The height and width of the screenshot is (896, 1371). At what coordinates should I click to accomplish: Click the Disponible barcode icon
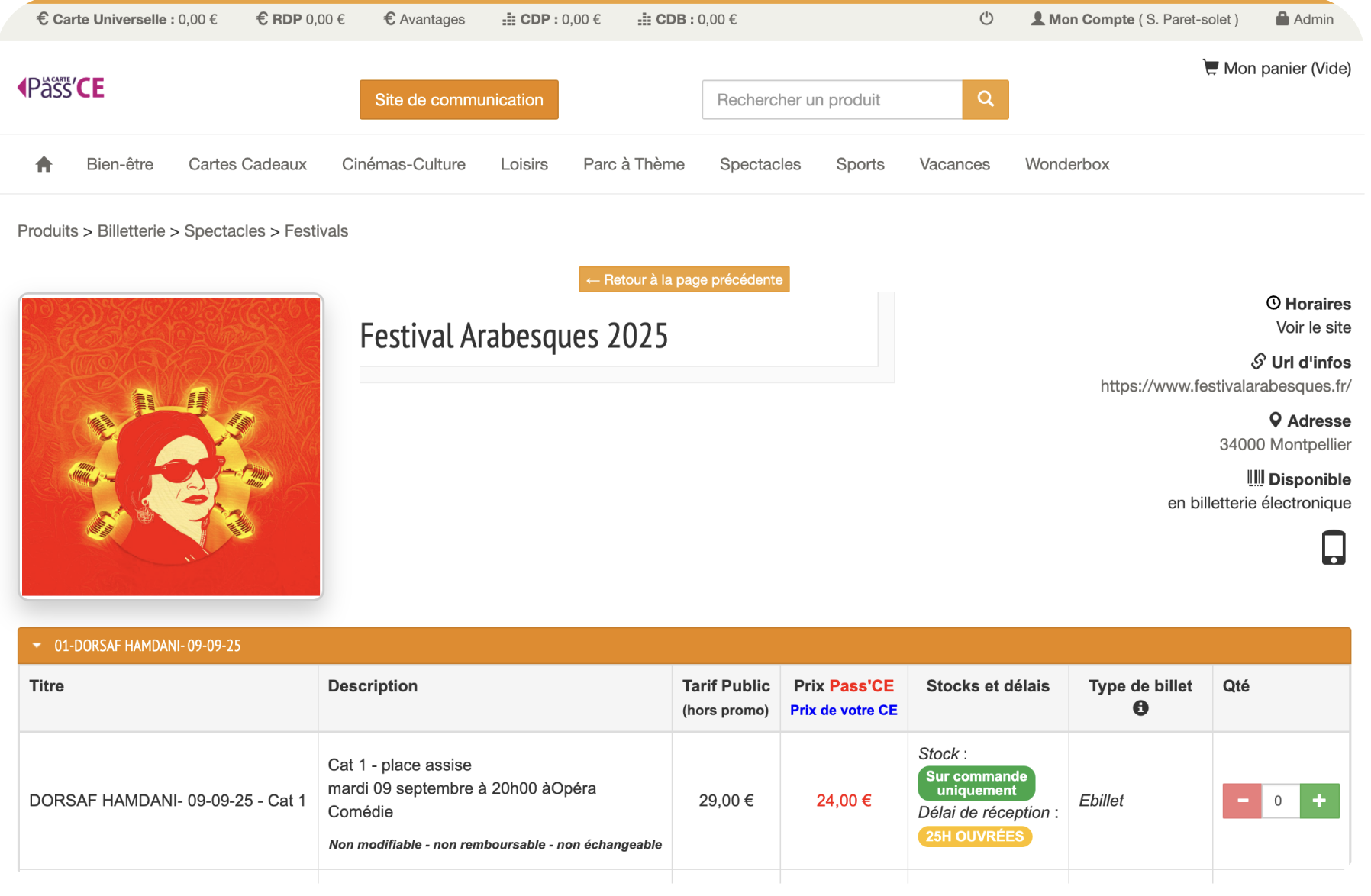(1256, 479)
